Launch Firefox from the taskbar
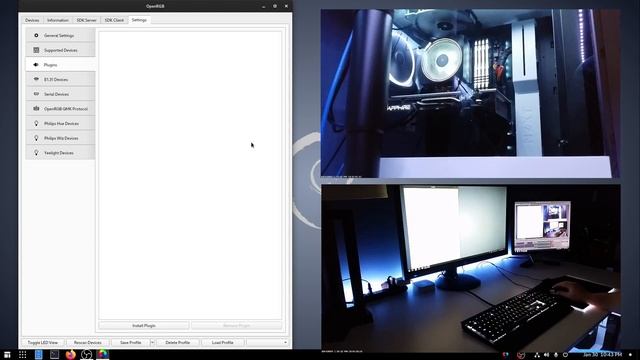 click(x=71, y=354)
